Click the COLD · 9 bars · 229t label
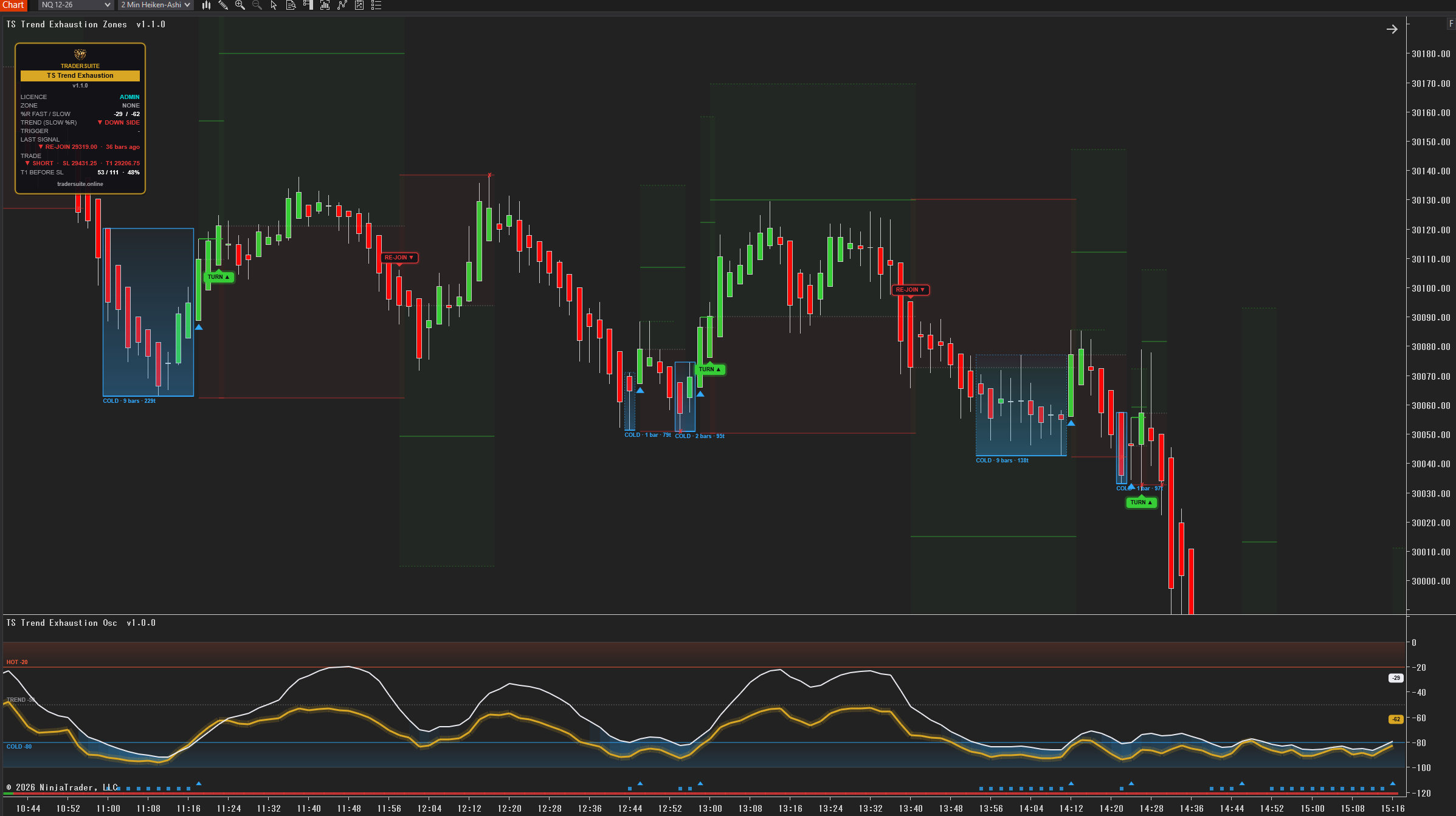The image size is (1456, 816). [129, 401]
